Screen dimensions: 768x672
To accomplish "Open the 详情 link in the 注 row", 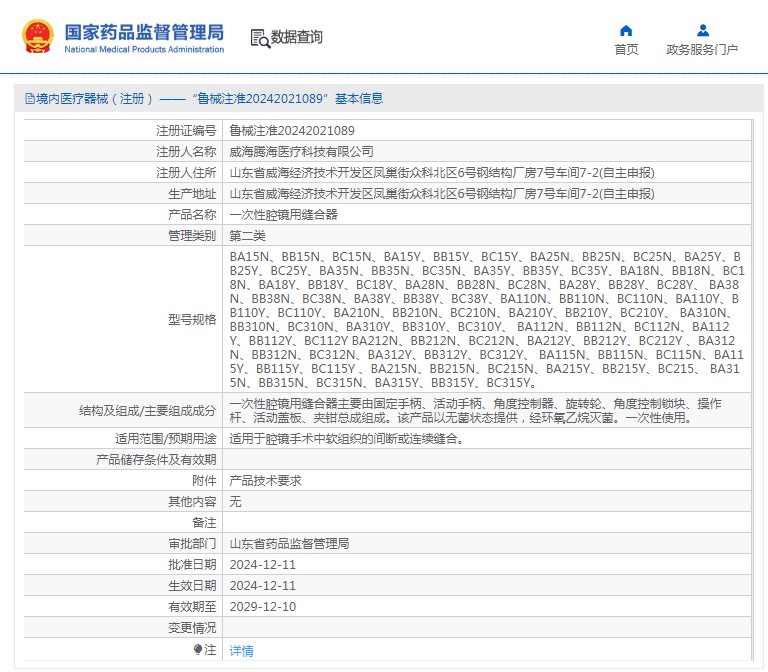I will click(x=241, y=651).
